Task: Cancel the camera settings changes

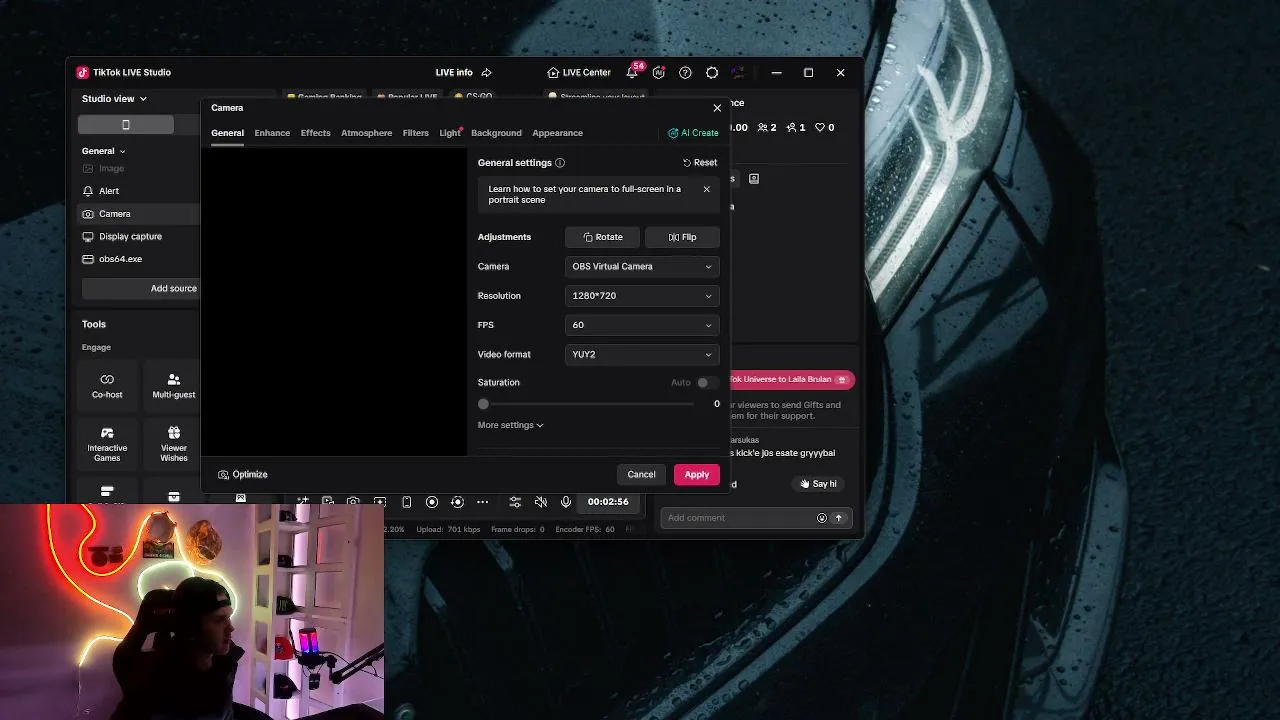Action: pos(641,474)
